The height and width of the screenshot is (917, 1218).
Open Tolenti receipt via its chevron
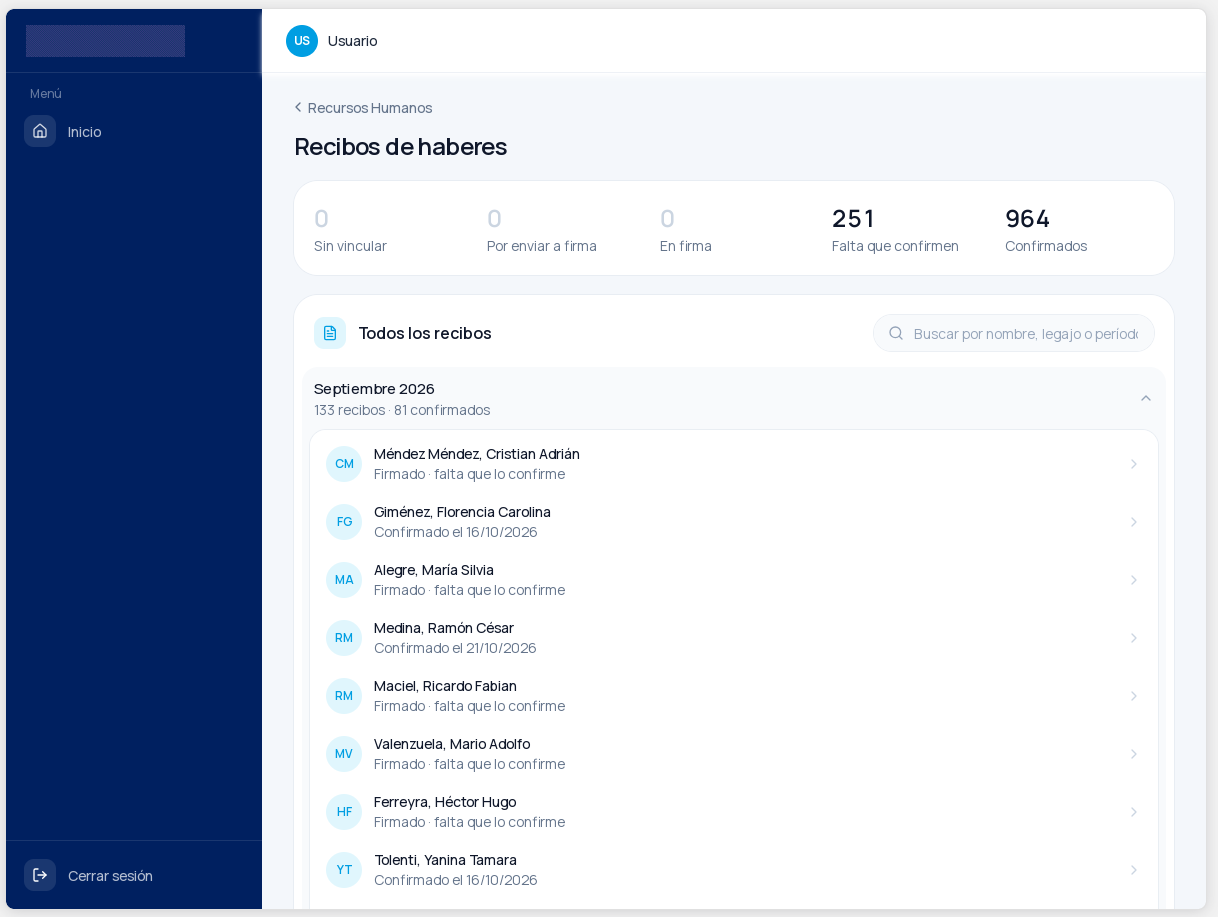point(1134,870)
